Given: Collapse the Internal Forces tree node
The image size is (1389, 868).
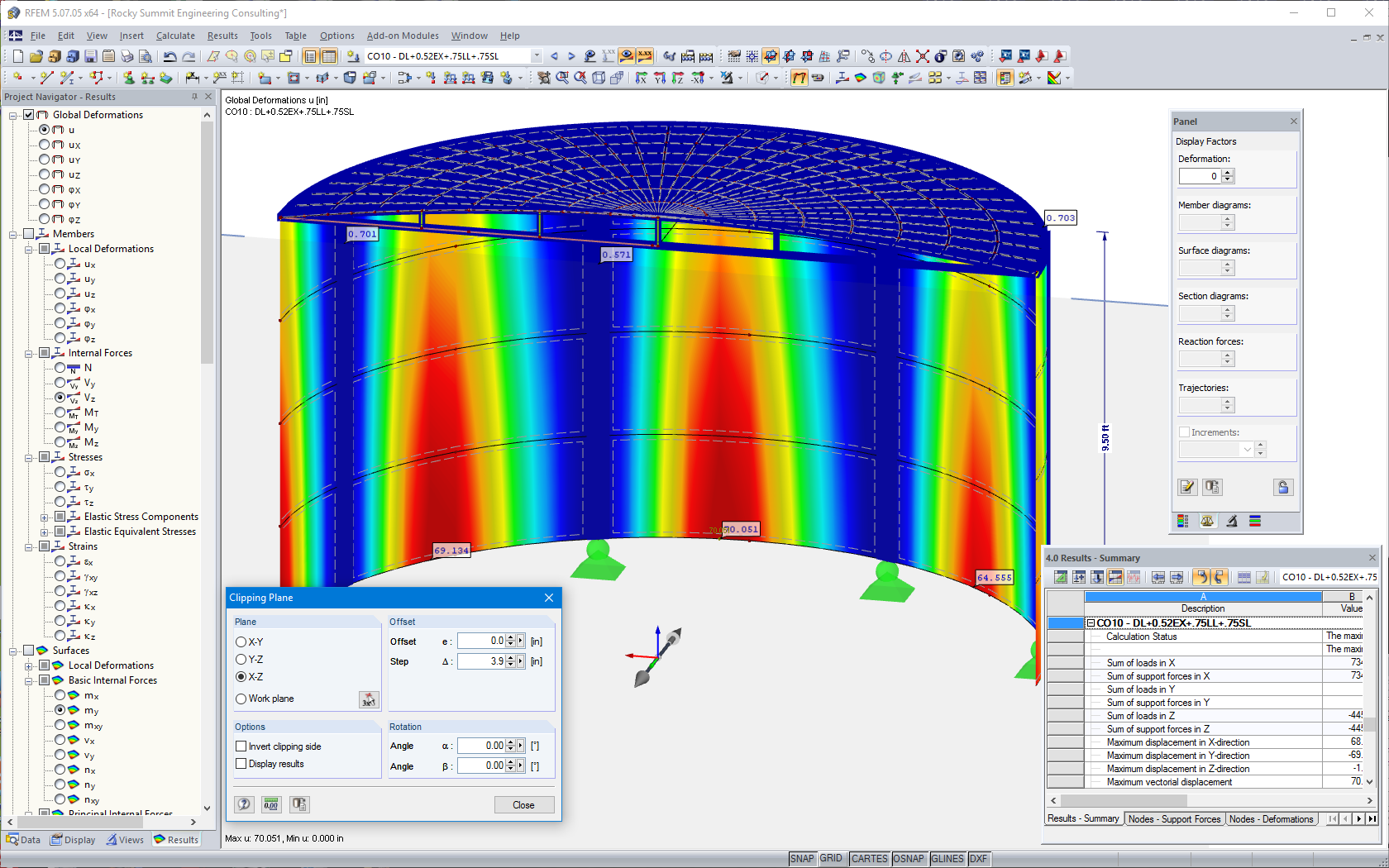Looking at the screenshot, I should (29, 353).
